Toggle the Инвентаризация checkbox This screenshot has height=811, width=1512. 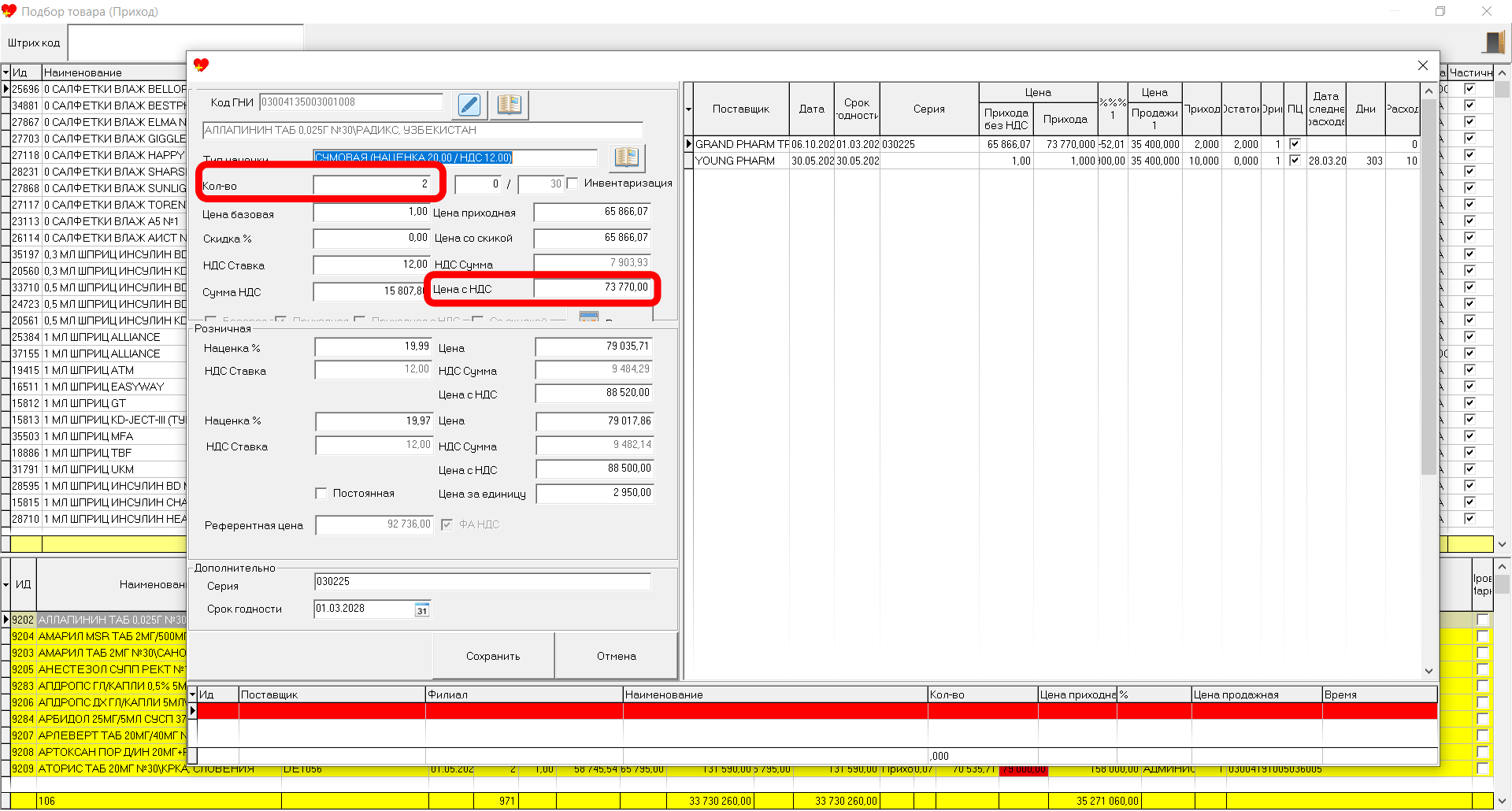pos(573,183)
